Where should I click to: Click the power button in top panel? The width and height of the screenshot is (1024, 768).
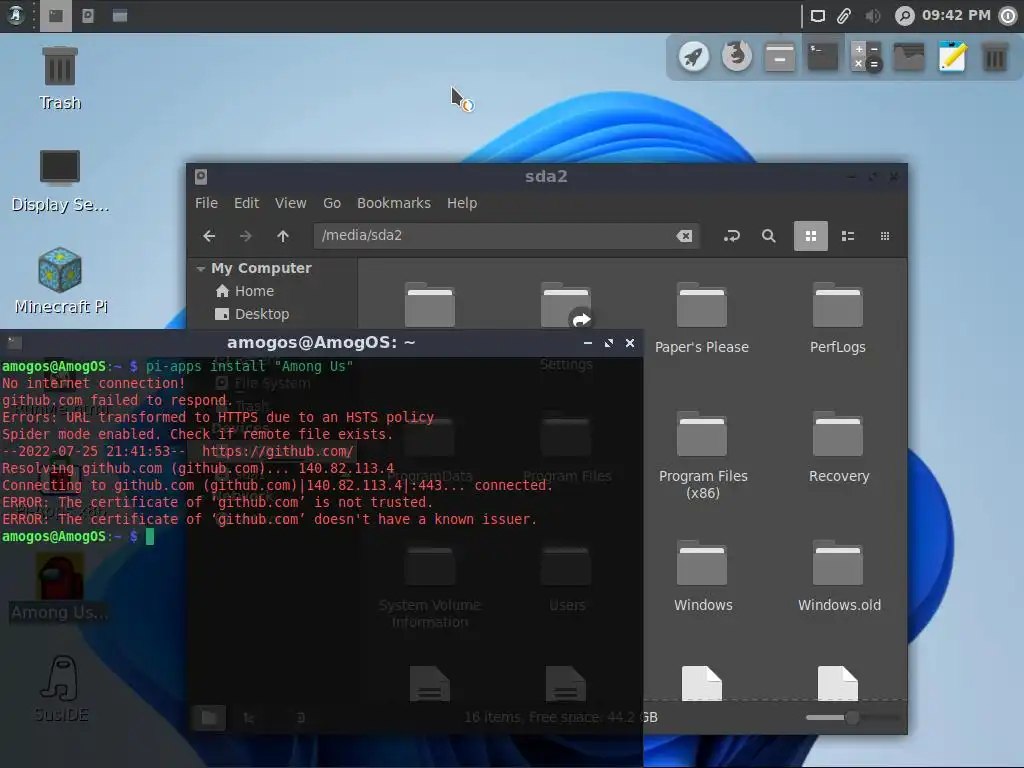[x=1008, y=16]
